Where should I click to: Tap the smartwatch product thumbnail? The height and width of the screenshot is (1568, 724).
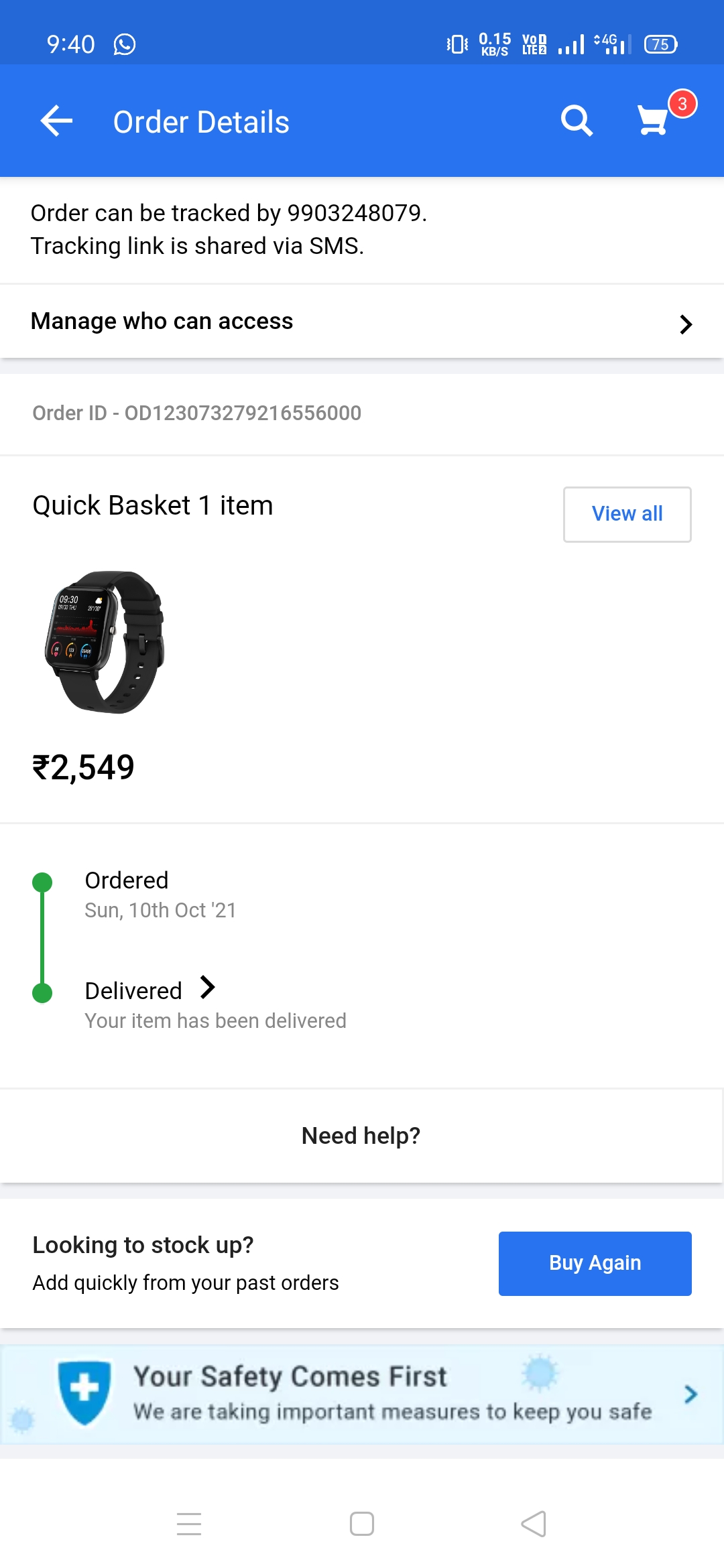click(x=105, y=641)
